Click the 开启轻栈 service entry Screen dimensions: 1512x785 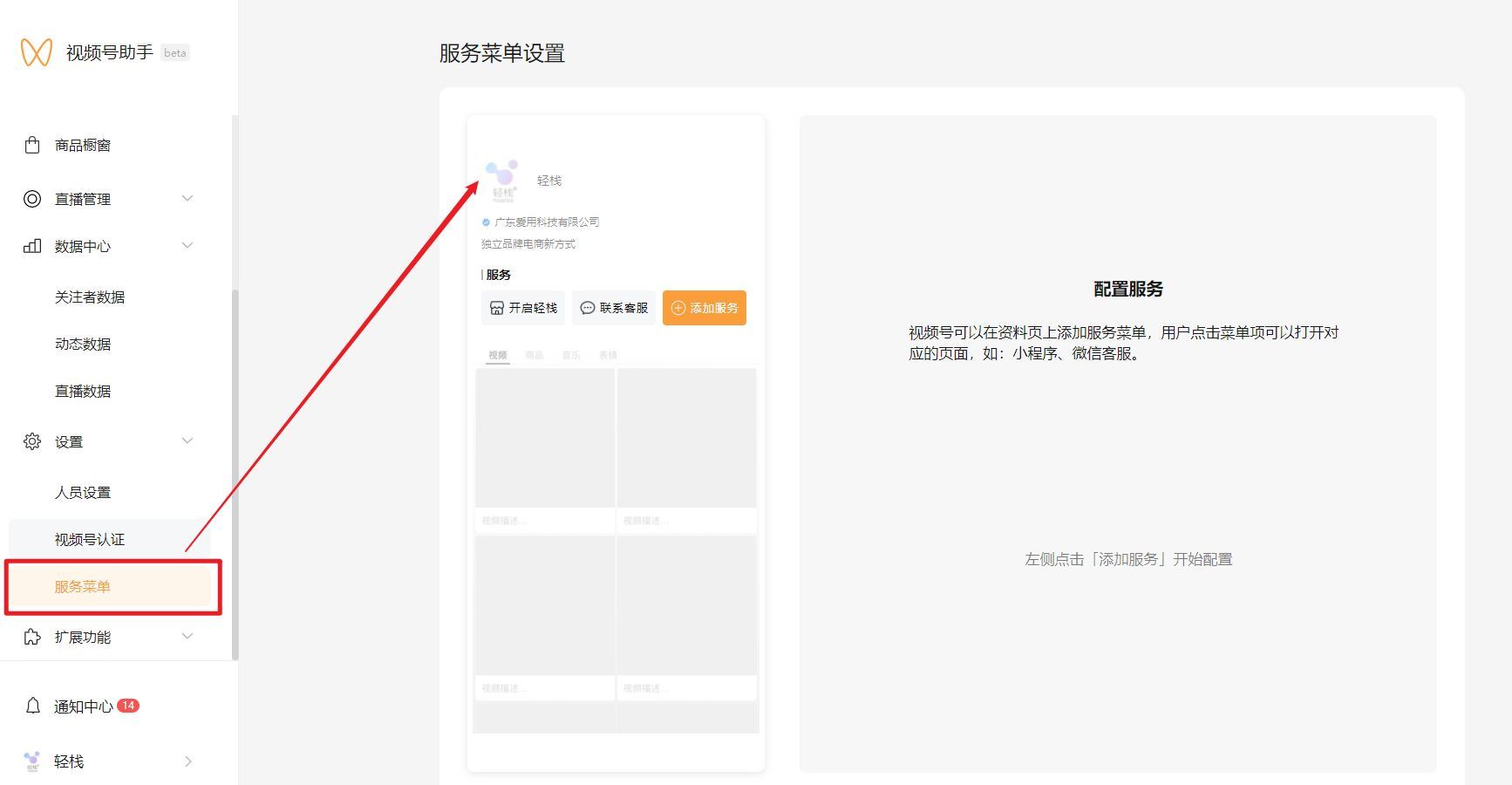coord(522,307)
